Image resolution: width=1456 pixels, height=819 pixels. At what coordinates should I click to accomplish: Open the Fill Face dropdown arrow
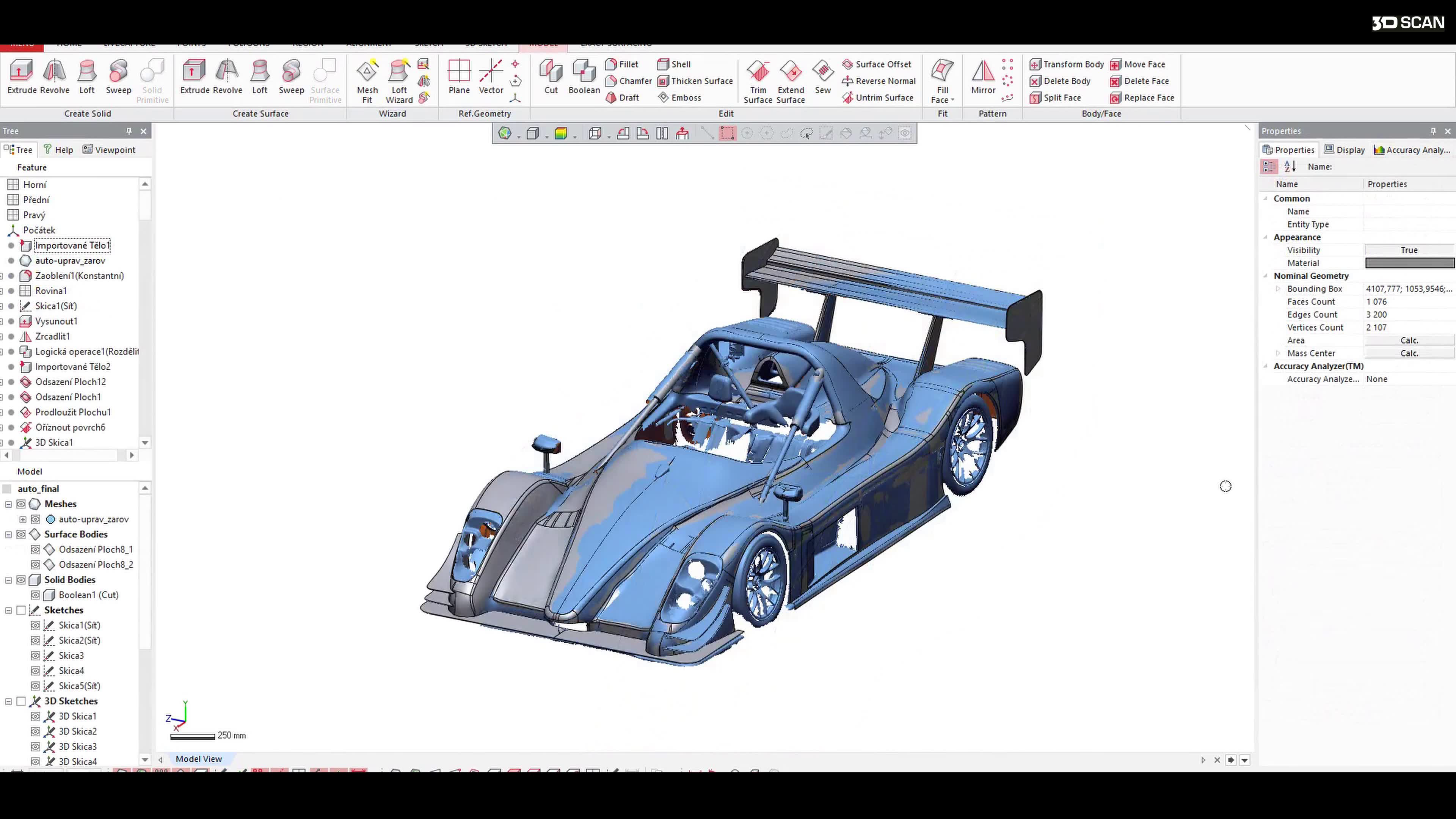[952, 100]
